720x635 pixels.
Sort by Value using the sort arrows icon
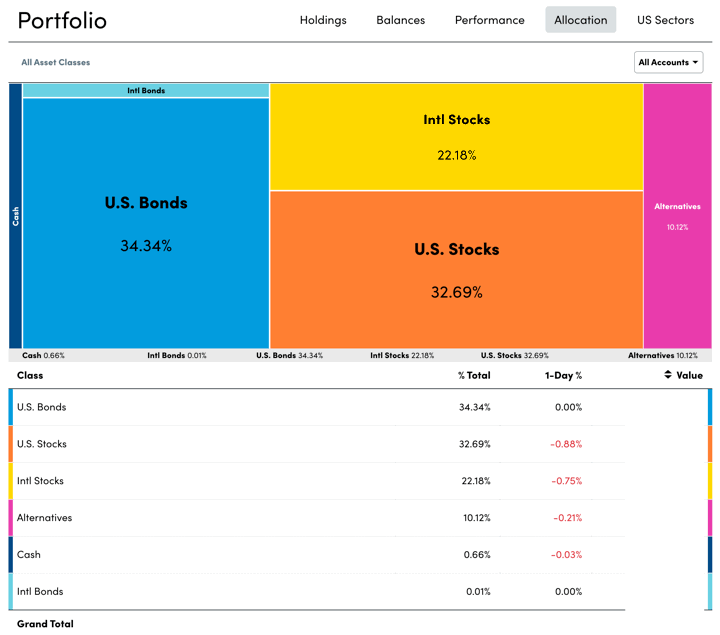tap(668, 375)
